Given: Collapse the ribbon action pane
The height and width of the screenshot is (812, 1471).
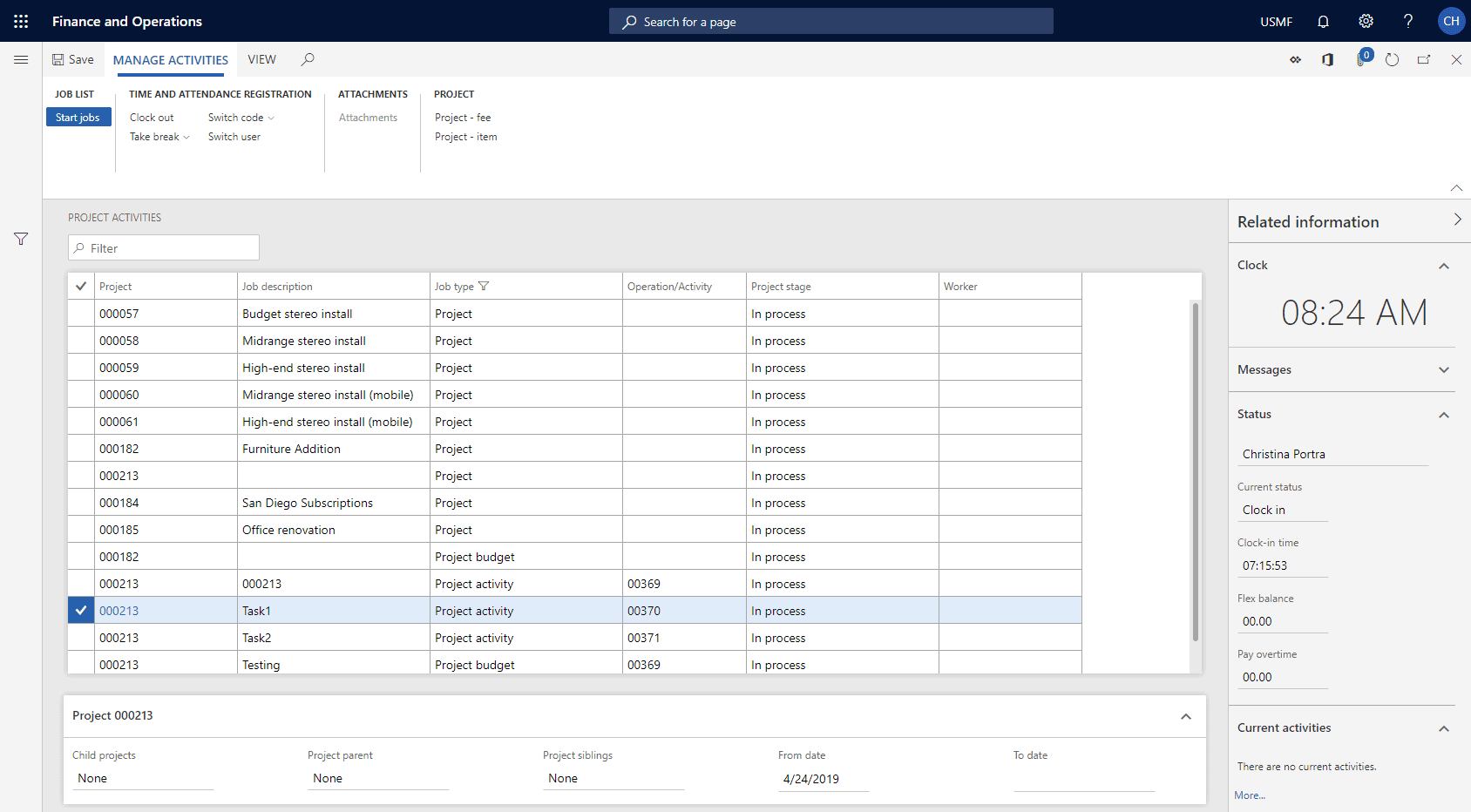Looking at the screenshot, I should 1456,188.
